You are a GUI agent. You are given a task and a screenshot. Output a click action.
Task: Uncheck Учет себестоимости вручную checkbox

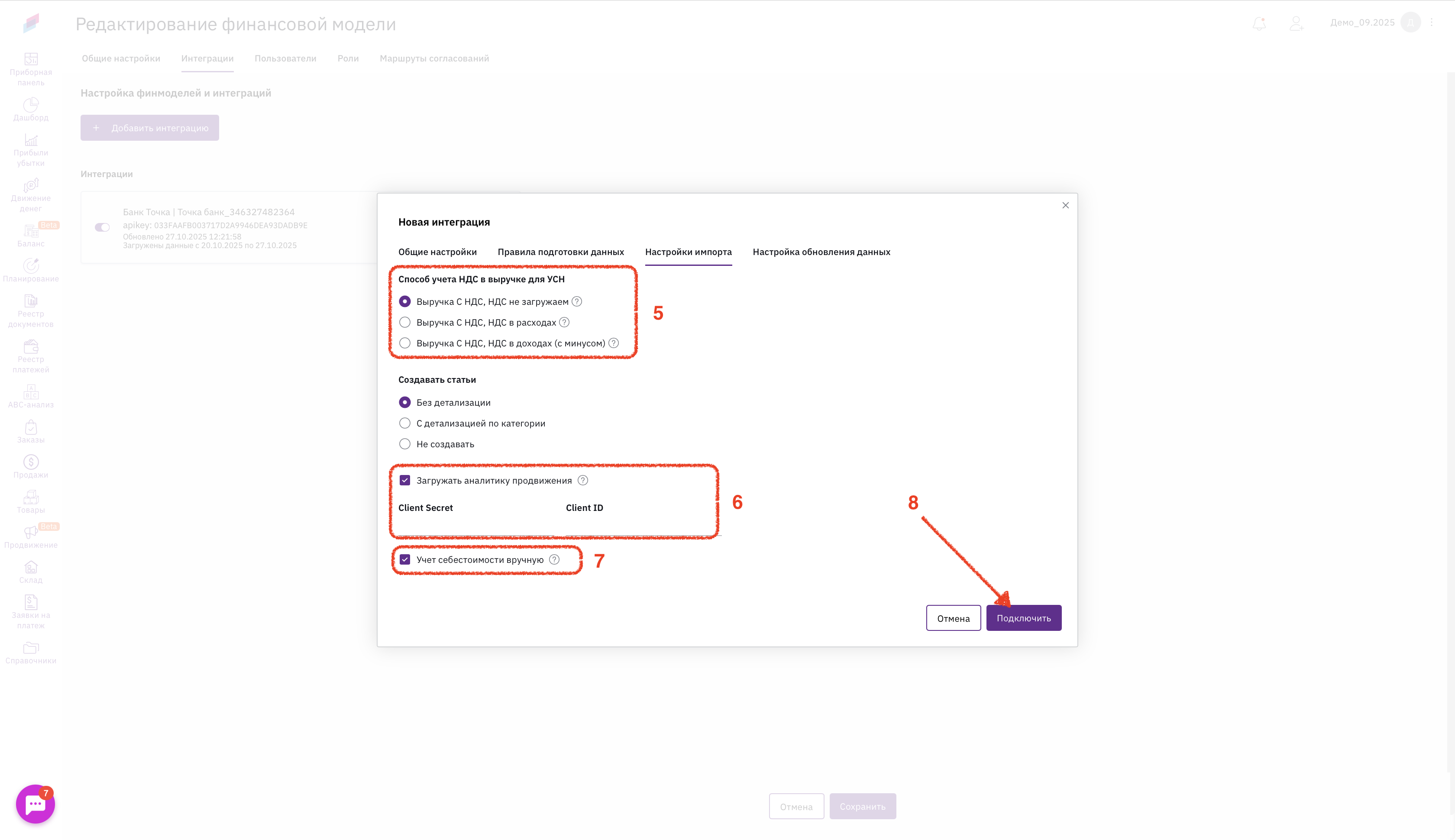(405, 559)
